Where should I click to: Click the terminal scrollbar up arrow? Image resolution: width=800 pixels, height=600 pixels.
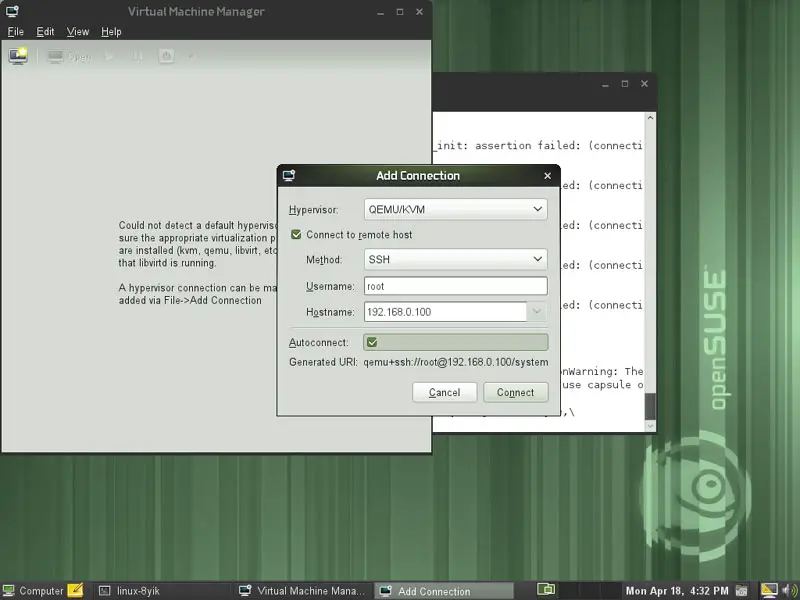[650, 118]
